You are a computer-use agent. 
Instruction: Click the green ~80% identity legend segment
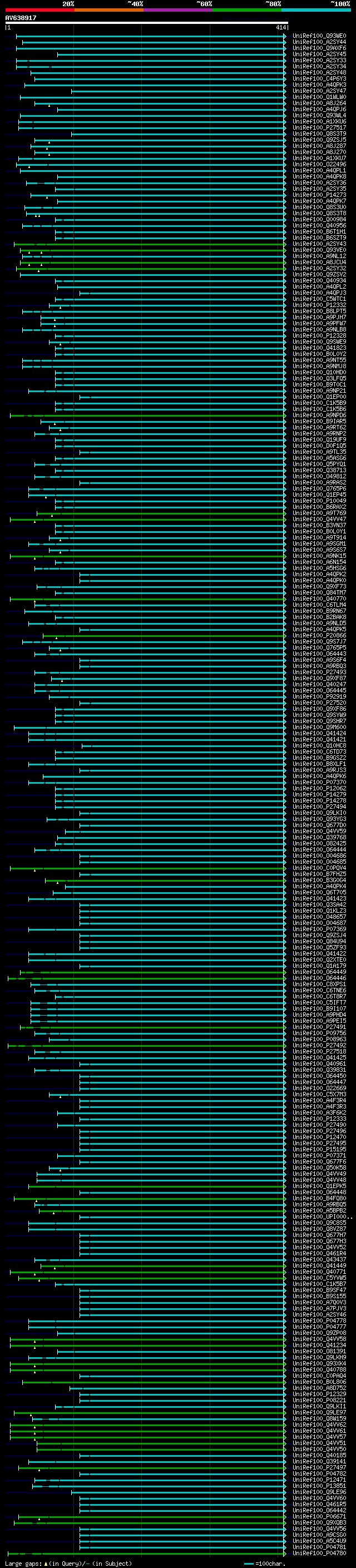pyautogui.click(x=246, y=10)
